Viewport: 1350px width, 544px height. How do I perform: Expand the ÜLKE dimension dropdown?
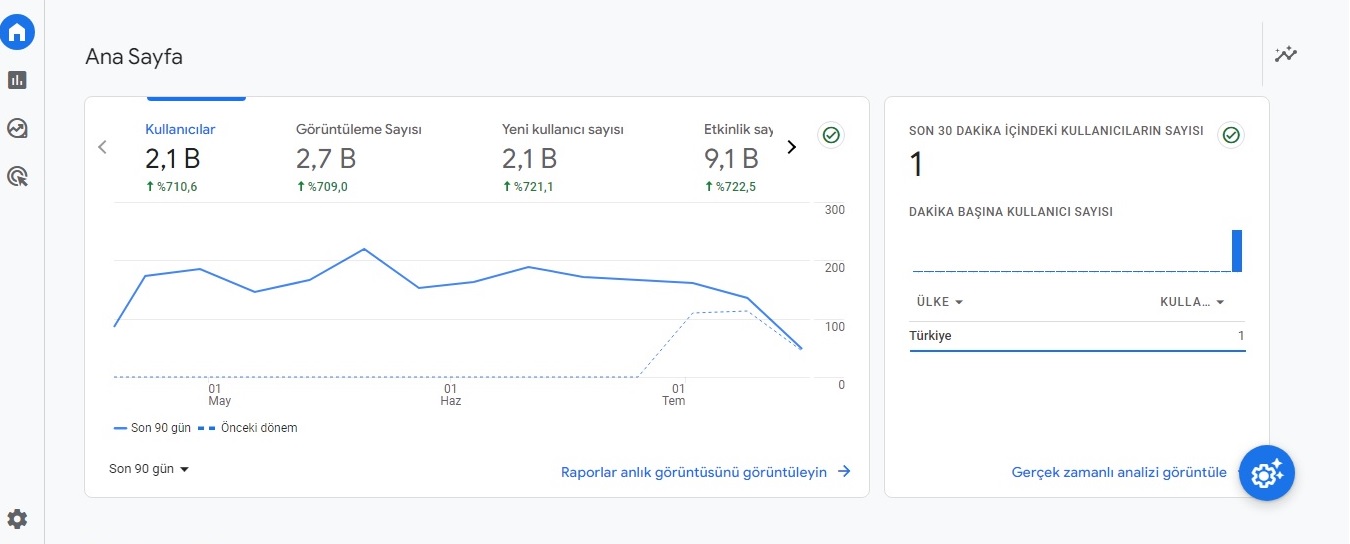pyautogui.click(x=940, y=302)
